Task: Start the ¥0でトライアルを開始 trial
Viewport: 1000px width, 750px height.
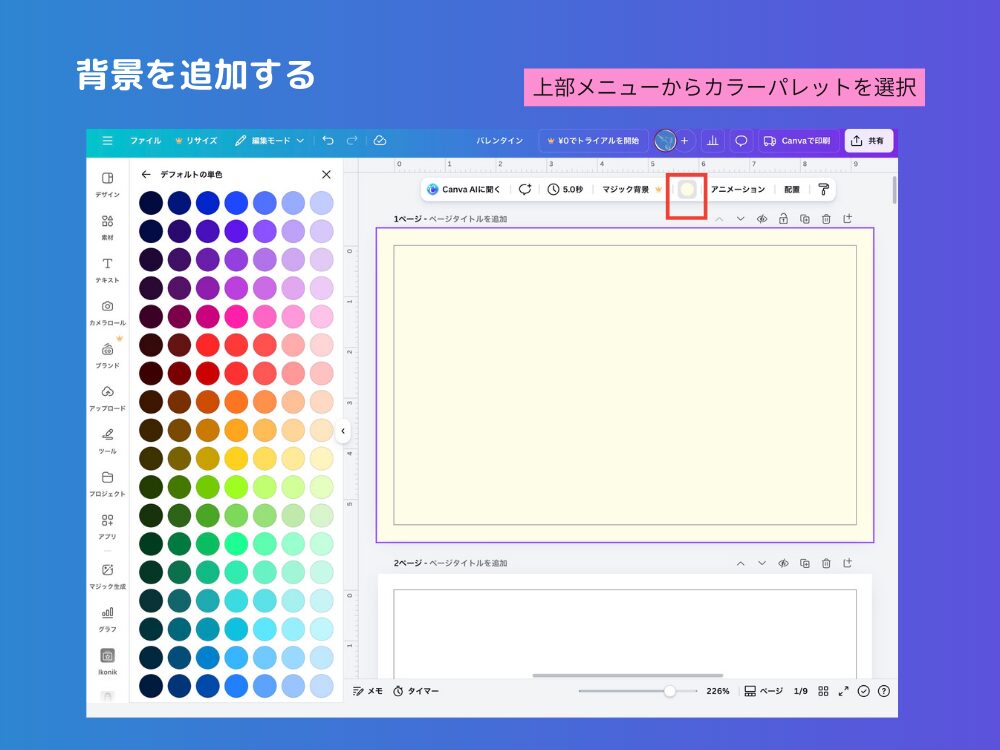Action: pyautogui.click(x=595, y=141)
